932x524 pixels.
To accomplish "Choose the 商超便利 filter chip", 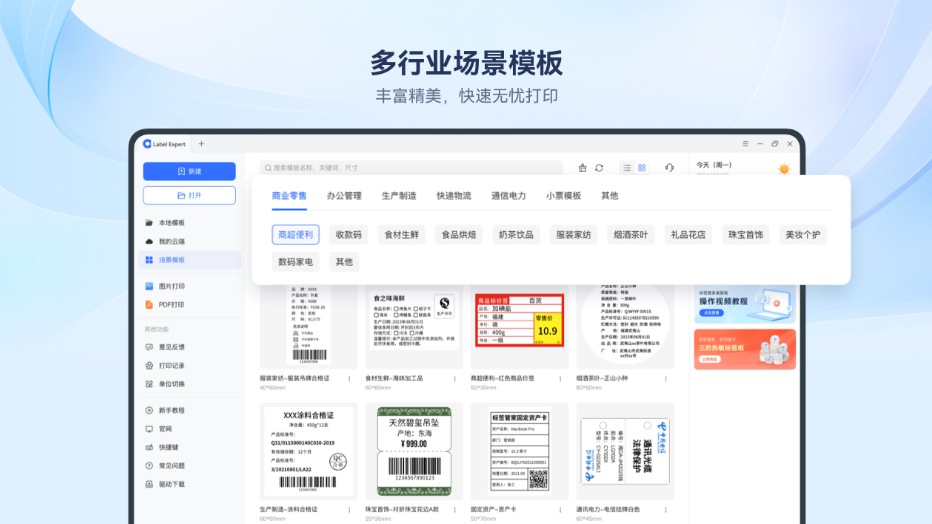I will (295, 235).
